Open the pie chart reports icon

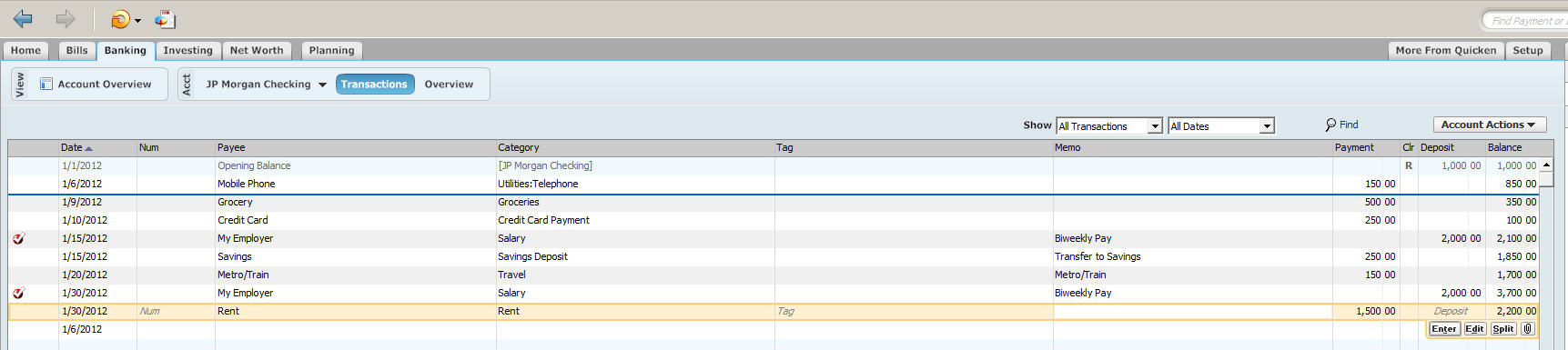[x=165, y=19]
